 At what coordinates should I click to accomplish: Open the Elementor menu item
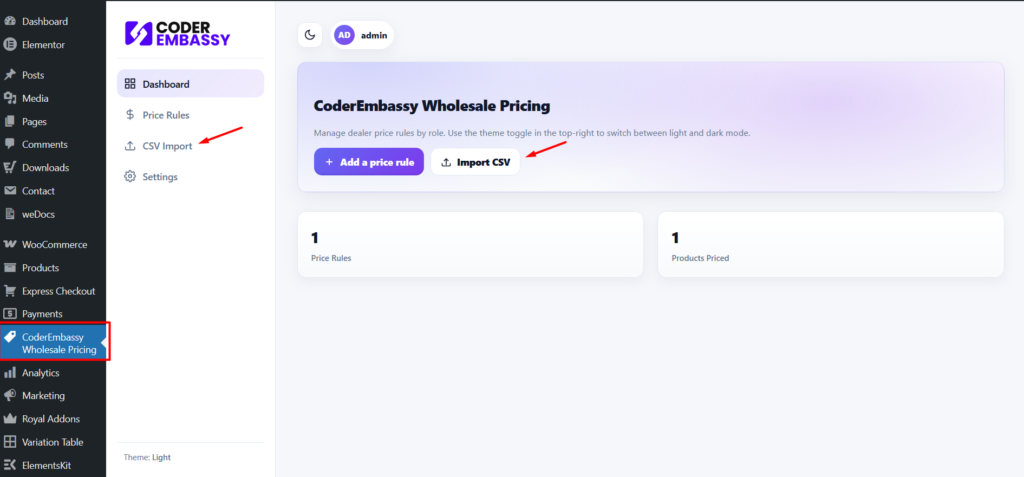coord(43,44)
